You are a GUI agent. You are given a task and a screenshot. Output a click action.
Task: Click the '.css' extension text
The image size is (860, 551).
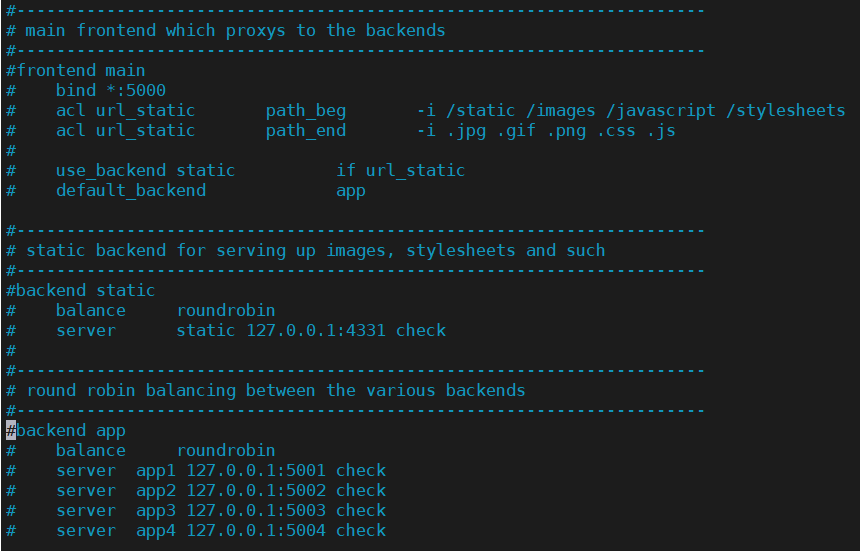click(x=616, y=131)
